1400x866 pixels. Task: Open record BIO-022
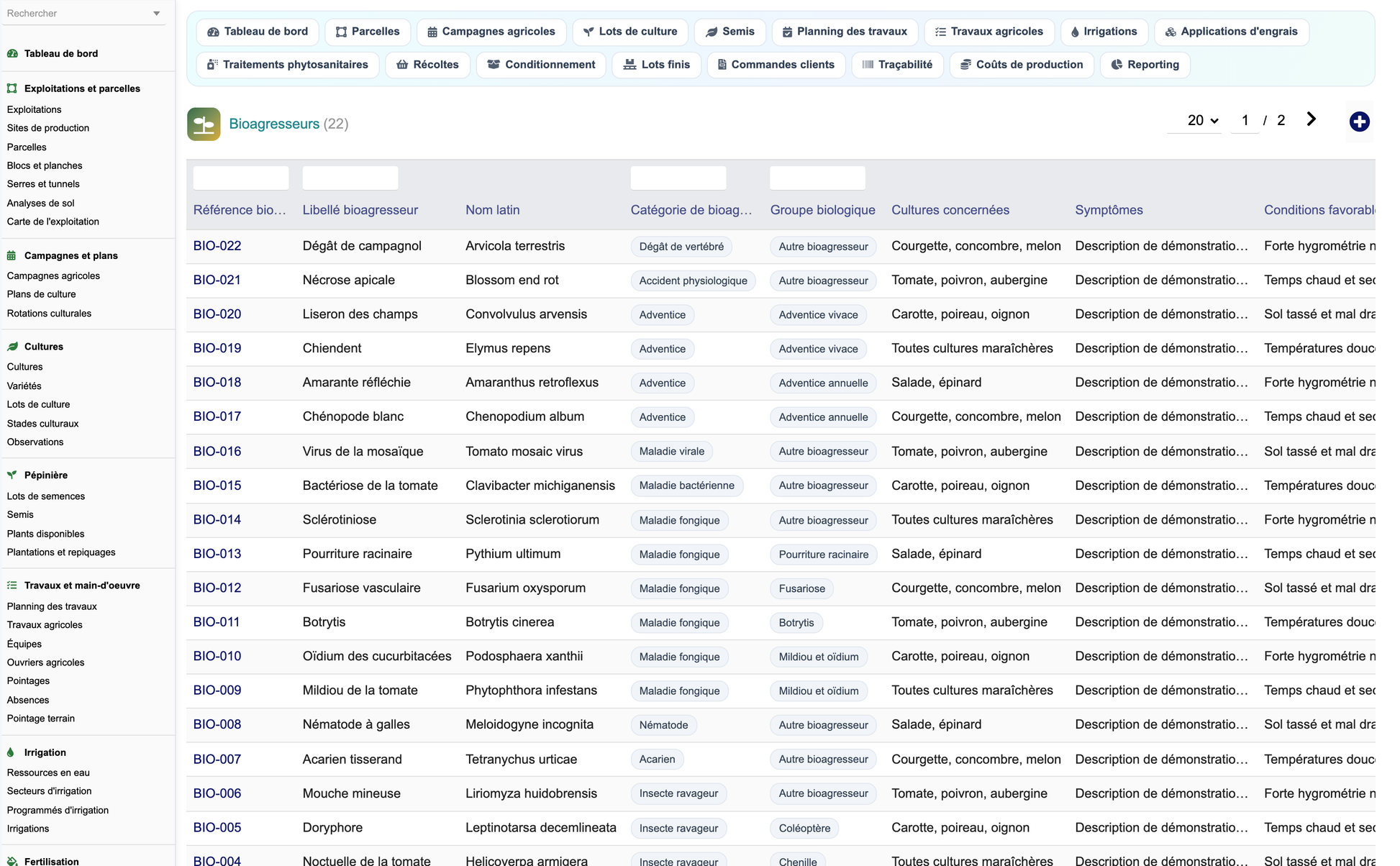[x=217, y=246]
